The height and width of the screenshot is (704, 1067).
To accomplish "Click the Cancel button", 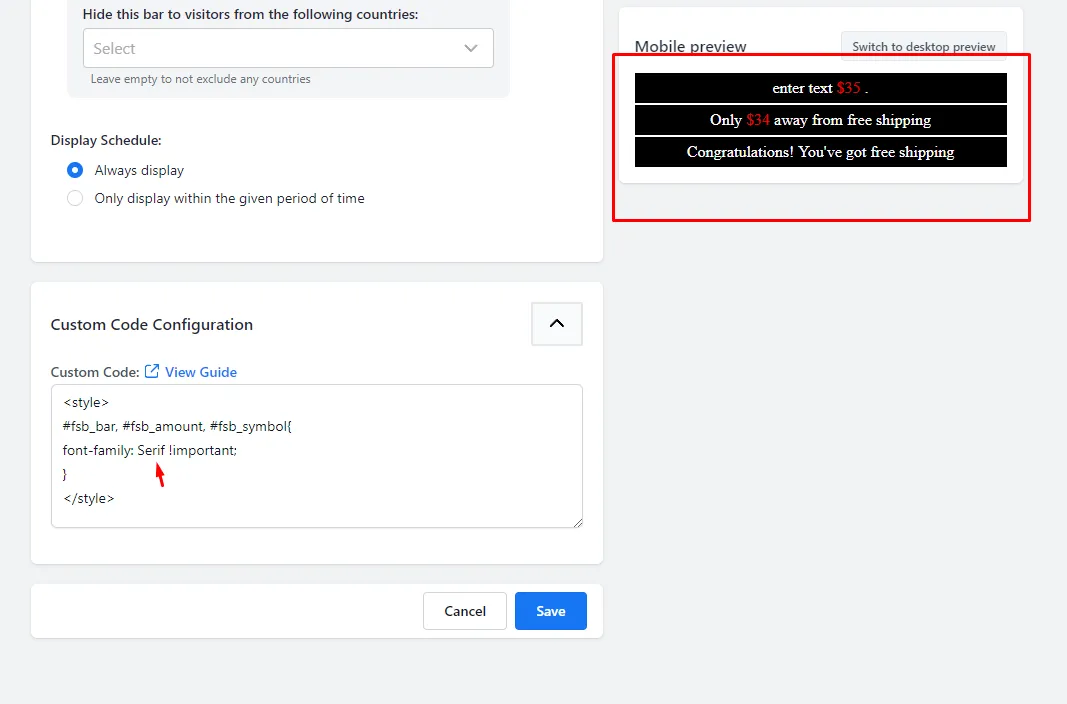I will pyautogui.click(x=465, y=611).
